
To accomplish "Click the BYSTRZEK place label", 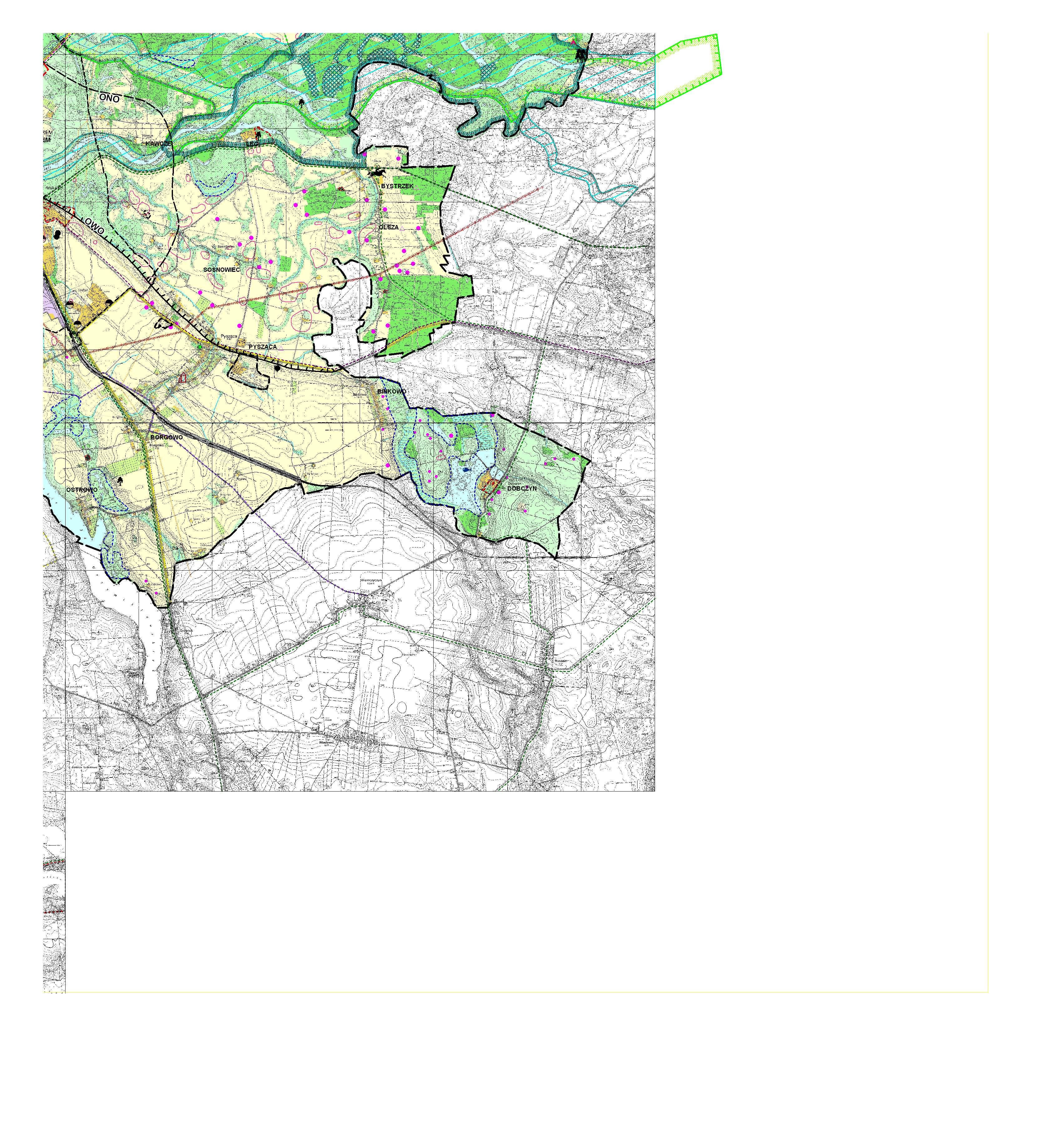I will point(397,186).
